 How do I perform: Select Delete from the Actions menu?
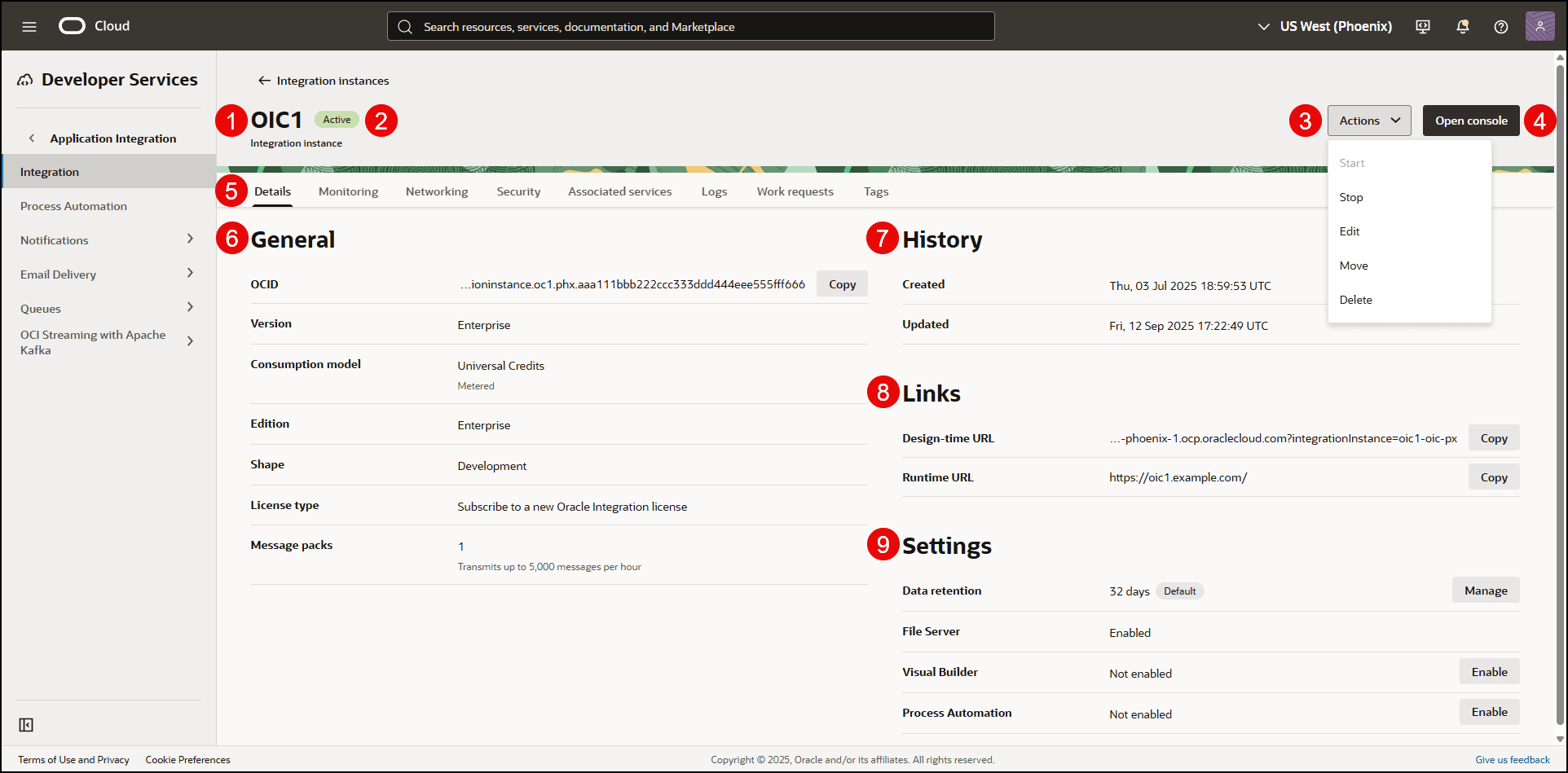1355,299
